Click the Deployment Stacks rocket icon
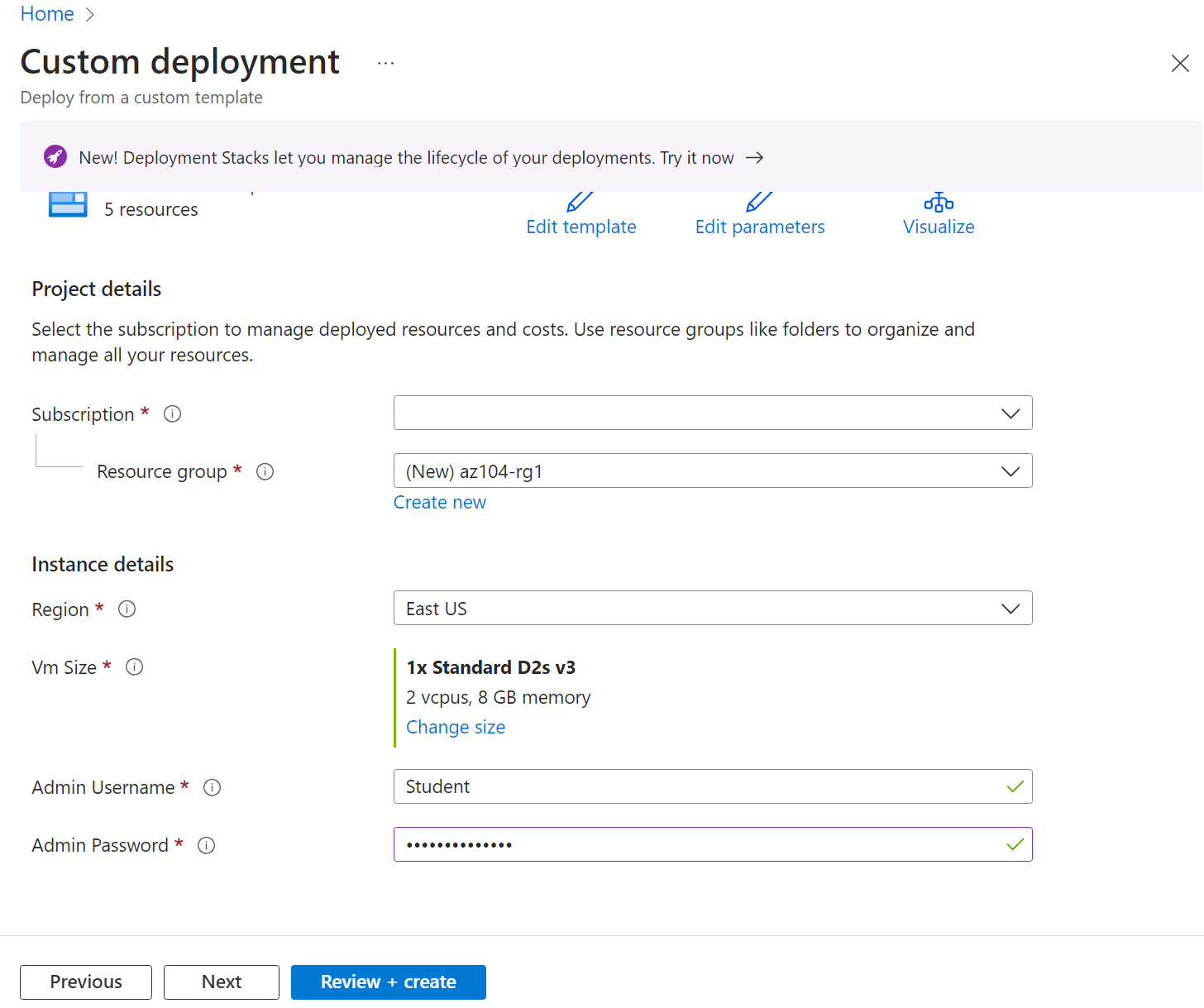The width and height of the screenshot is (1204, 1008). coord(55,157)
